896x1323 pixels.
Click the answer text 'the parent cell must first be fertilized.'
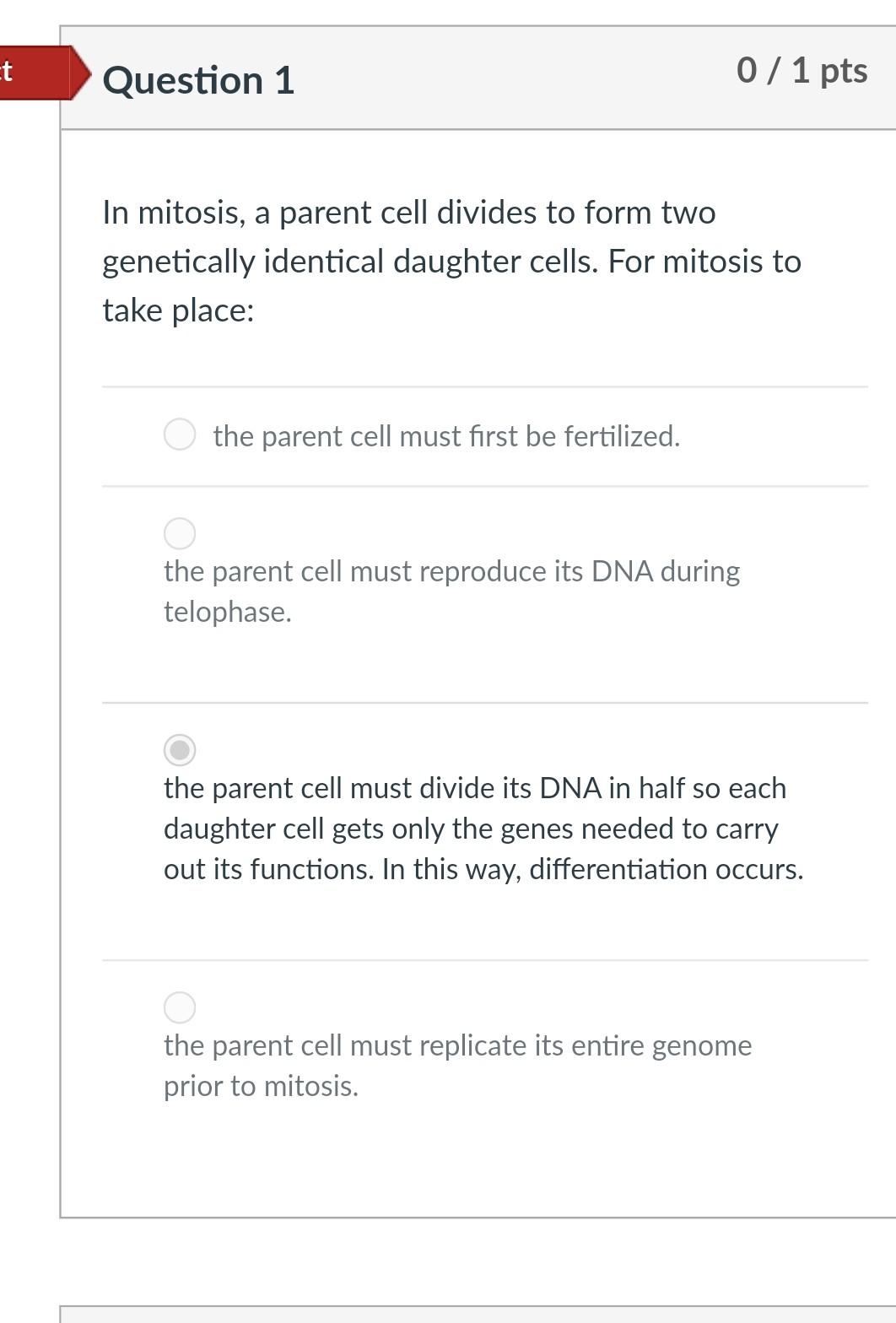pos(446,436)
